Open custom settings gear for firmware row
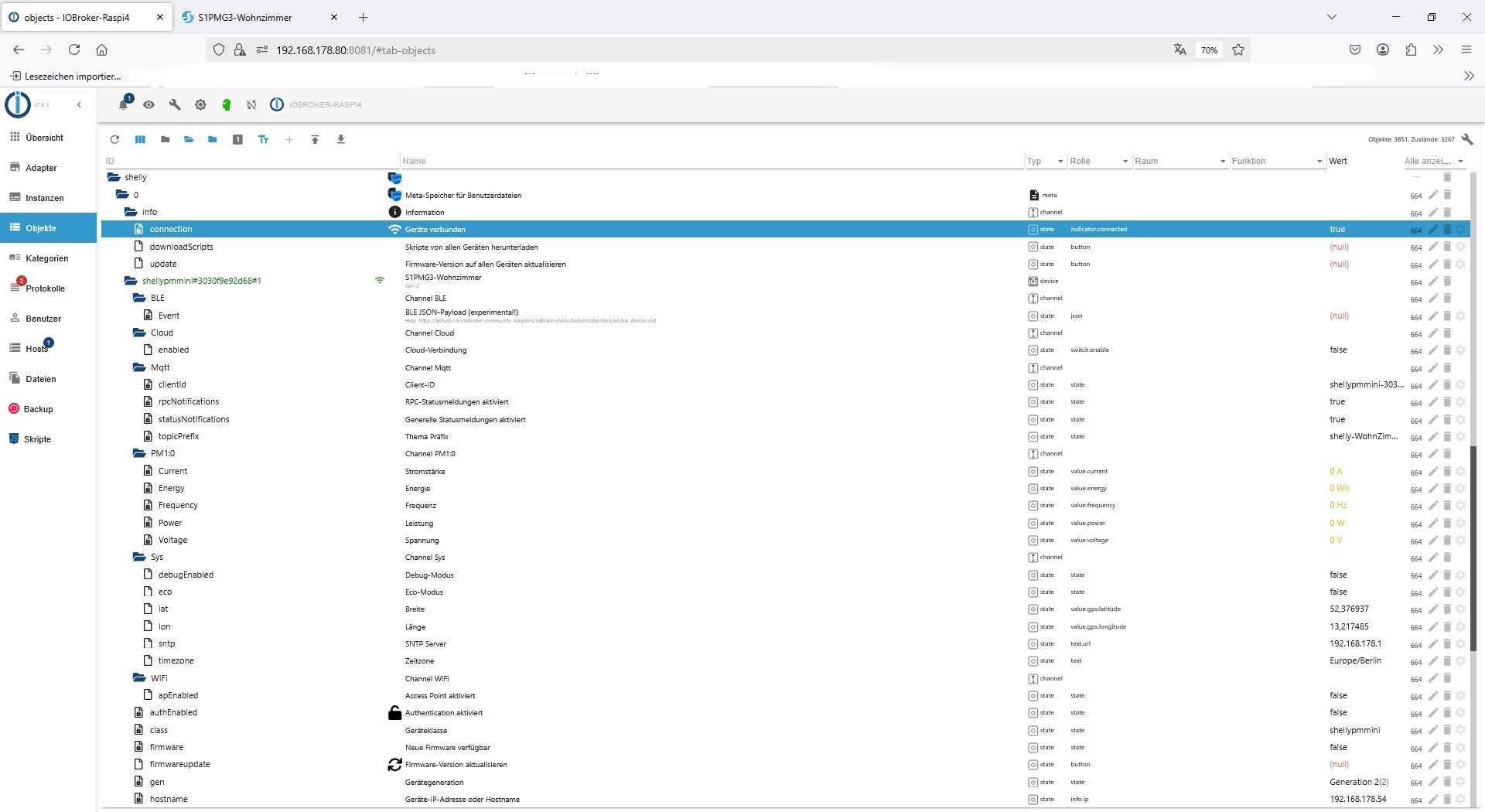Viewport: 1485px width, 812px height. (x=1461, y=747)
